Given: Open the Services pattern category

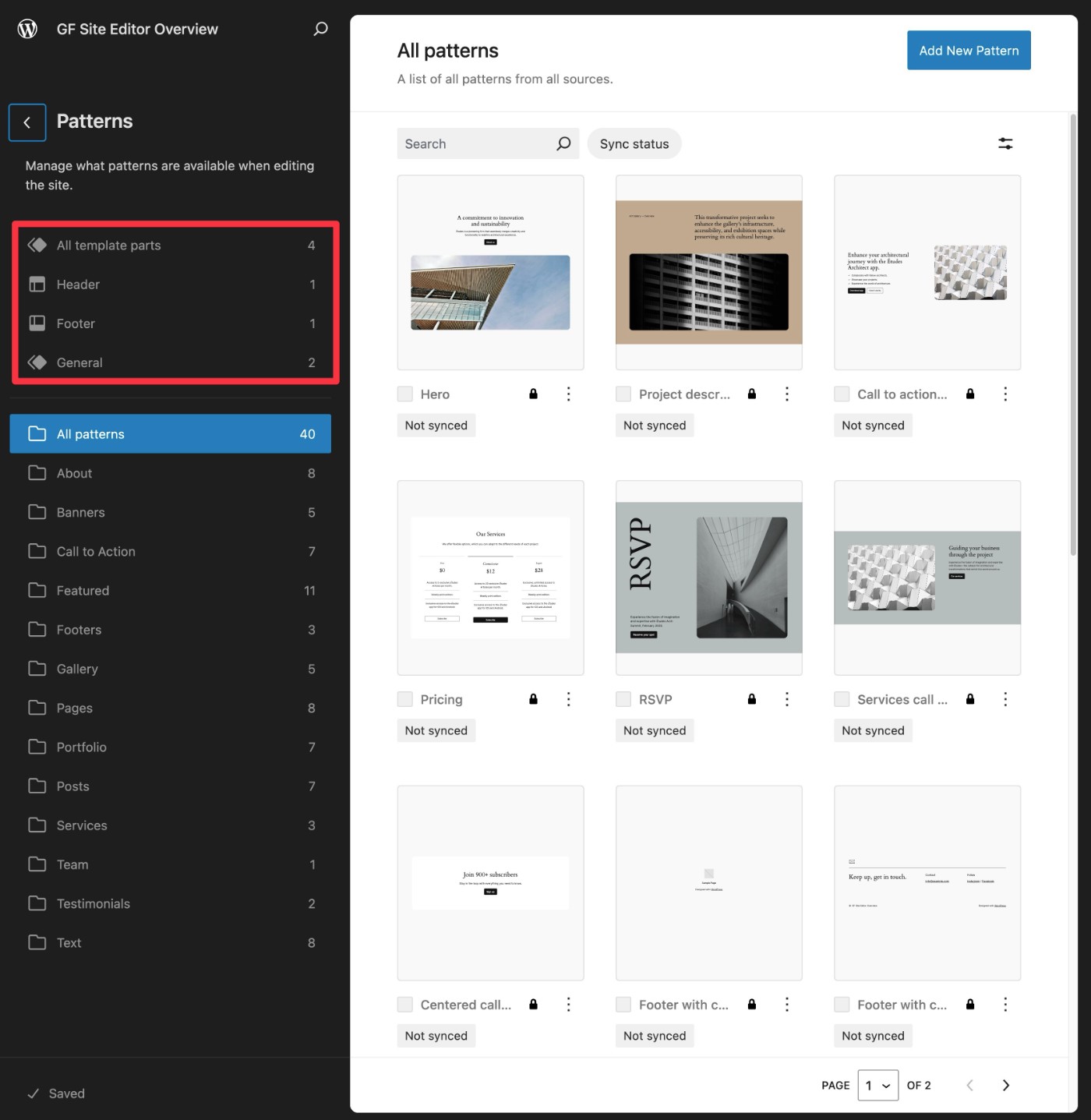Looking at the screenshot, I should click(171, 825).
